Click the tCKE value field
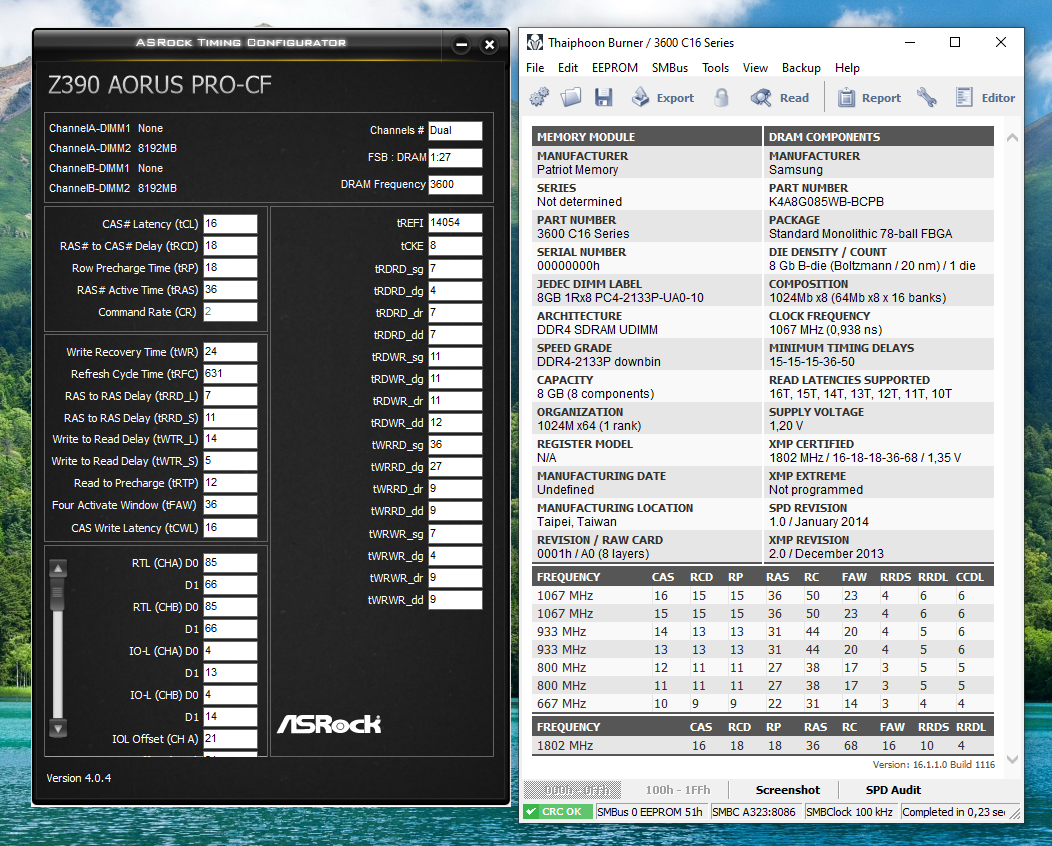 pyautogui.click(x=456, y=246)
